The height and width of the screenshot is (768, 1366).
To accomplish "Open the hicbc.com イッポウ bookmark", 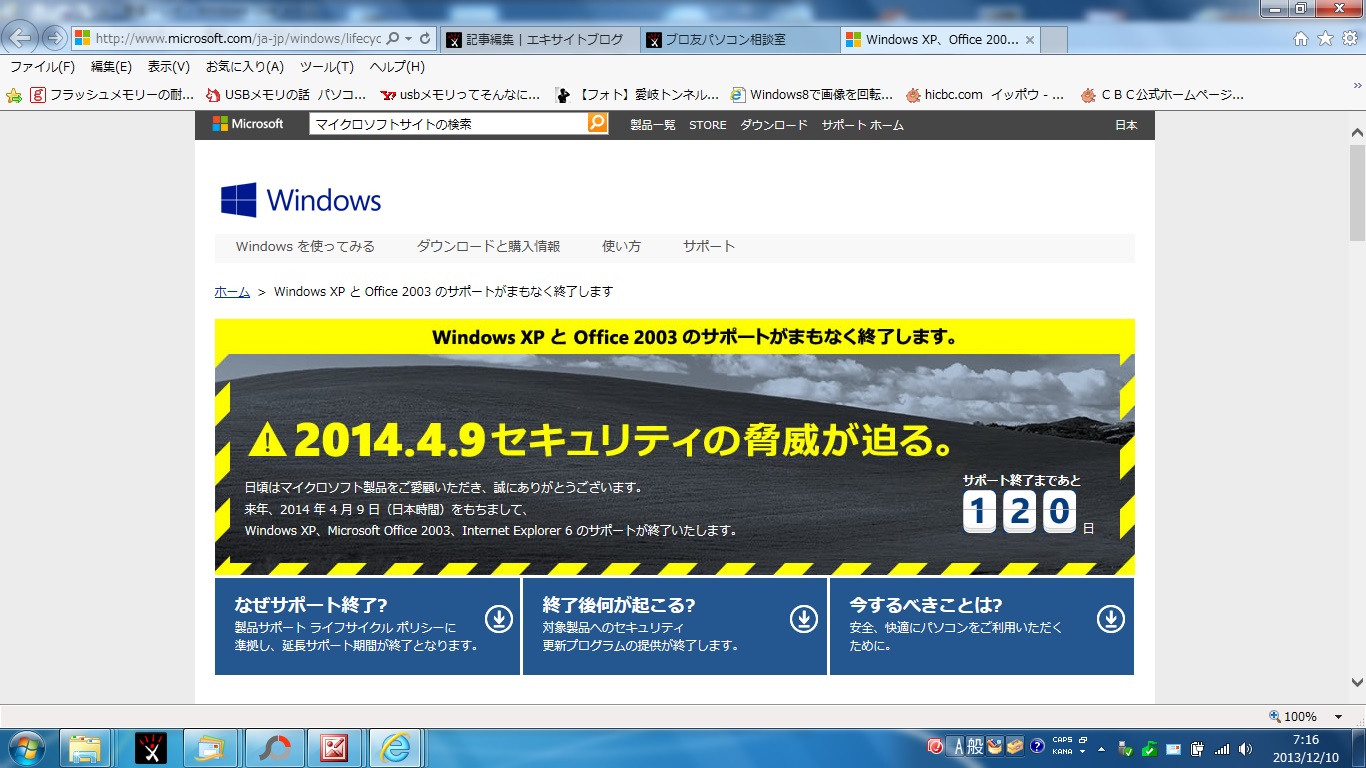I will click(x=985, y=95).
